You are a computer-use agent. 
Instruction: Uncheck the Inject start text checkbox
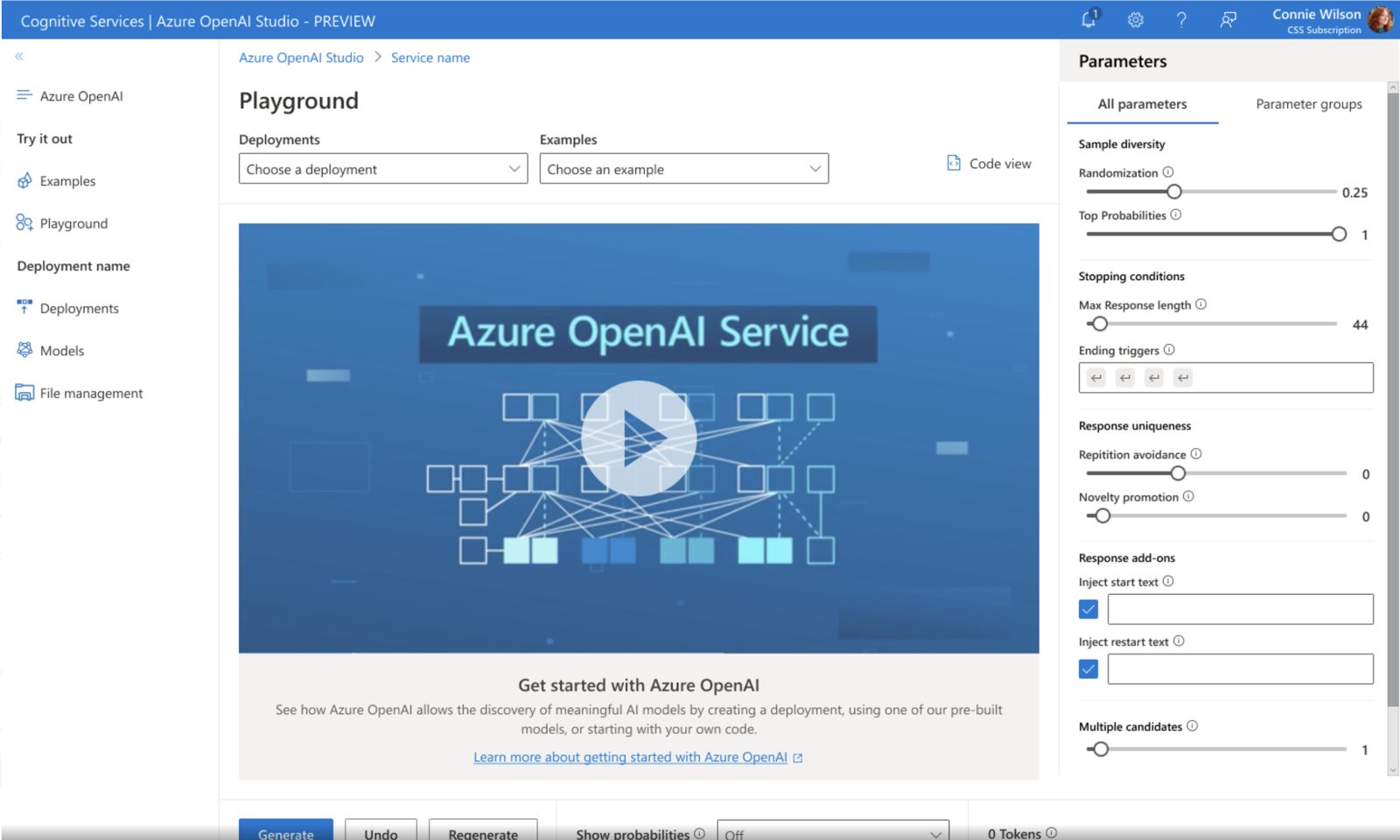tap(1088, 609)
